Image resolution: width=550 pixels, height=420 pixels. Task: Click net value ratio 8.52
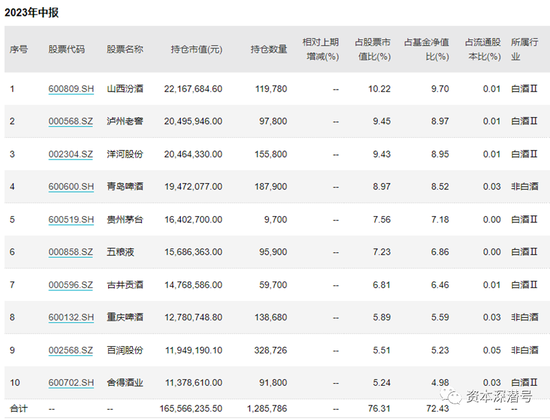tap(440, 187)
